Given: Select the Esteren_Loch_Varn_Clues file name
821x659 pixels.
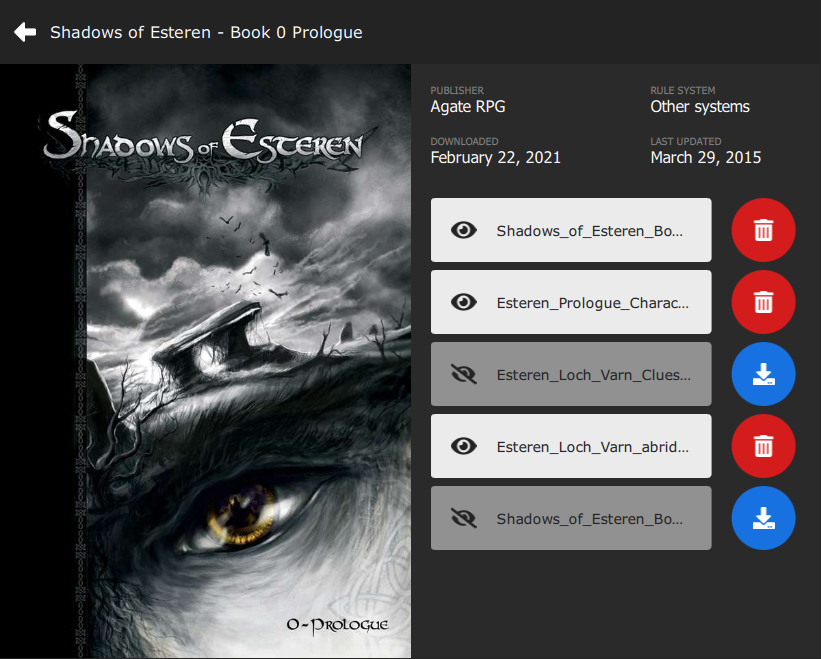Looking at the screenshot, I should [592, 374].
